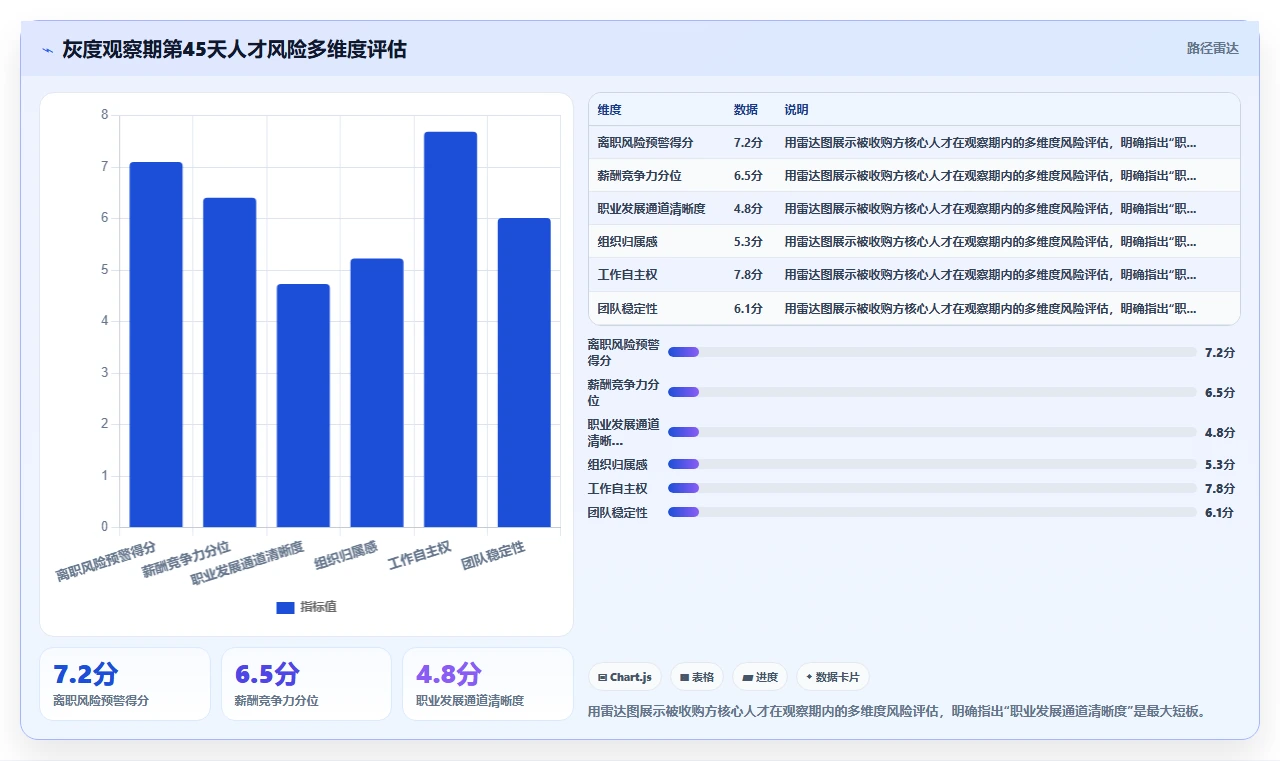Viewport: 1280px width, 761px height.
Task: Click the 7.8分 value beside the 工作自主权 progress bar
Action: coord(1220,488)
